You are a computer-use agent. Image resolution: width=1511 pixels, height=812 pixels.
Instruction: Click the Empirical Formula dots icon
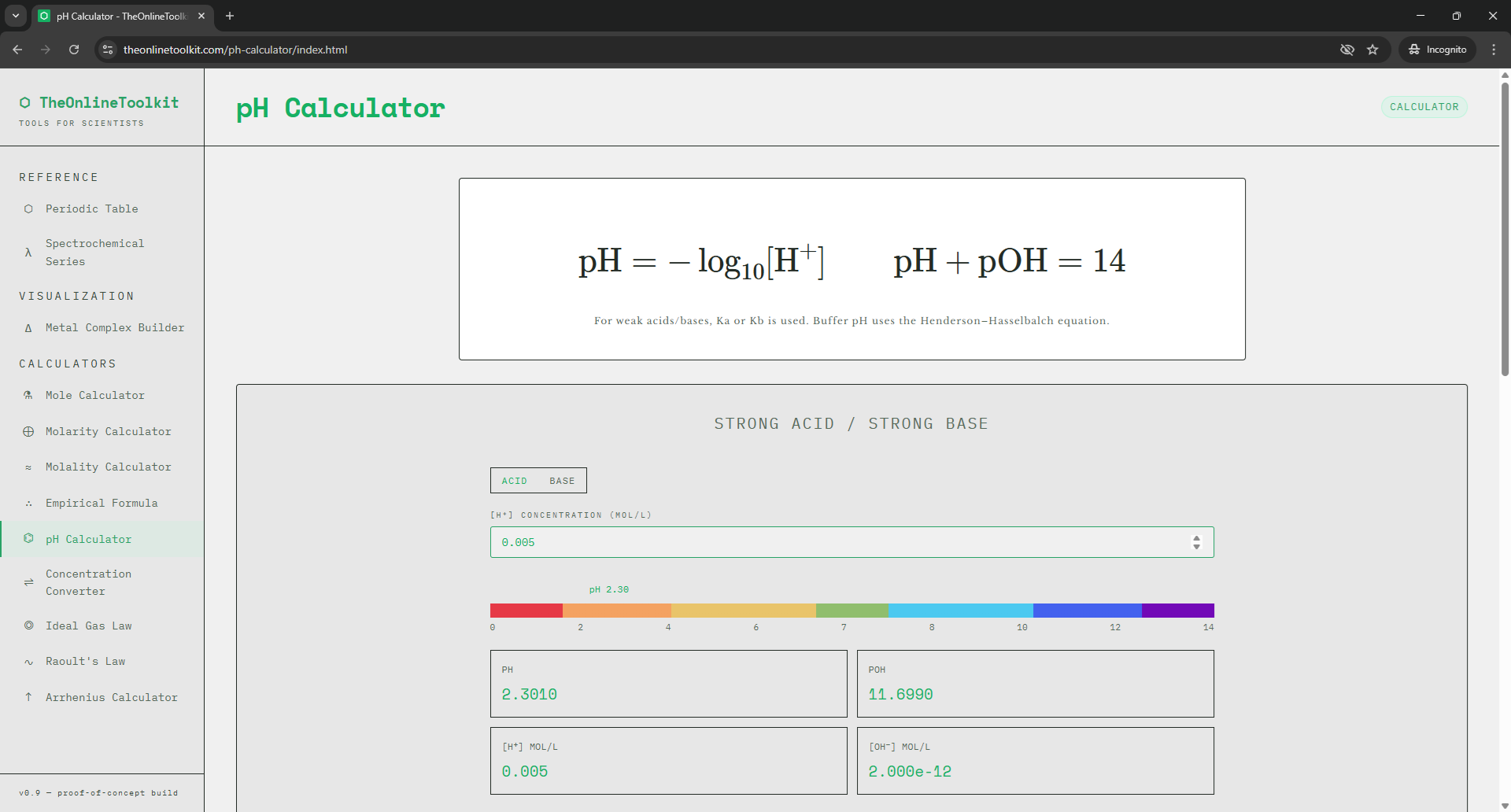tap(28, 504)
